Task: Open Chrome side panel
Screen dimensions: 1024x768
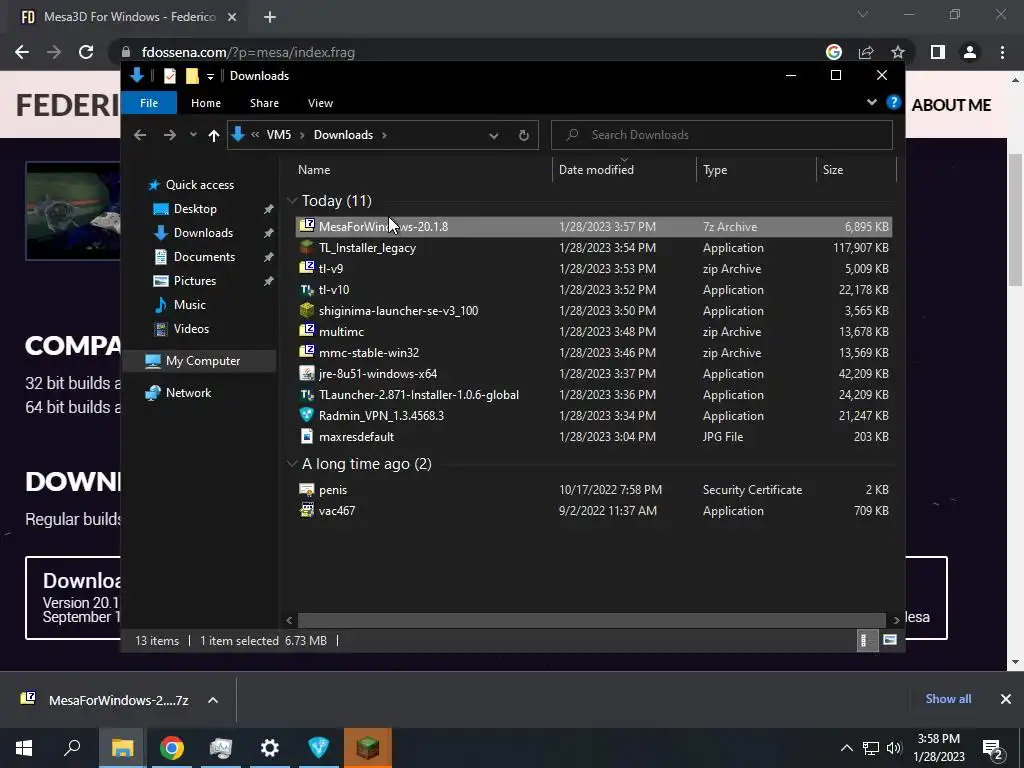Action: [x=938, y=52]
